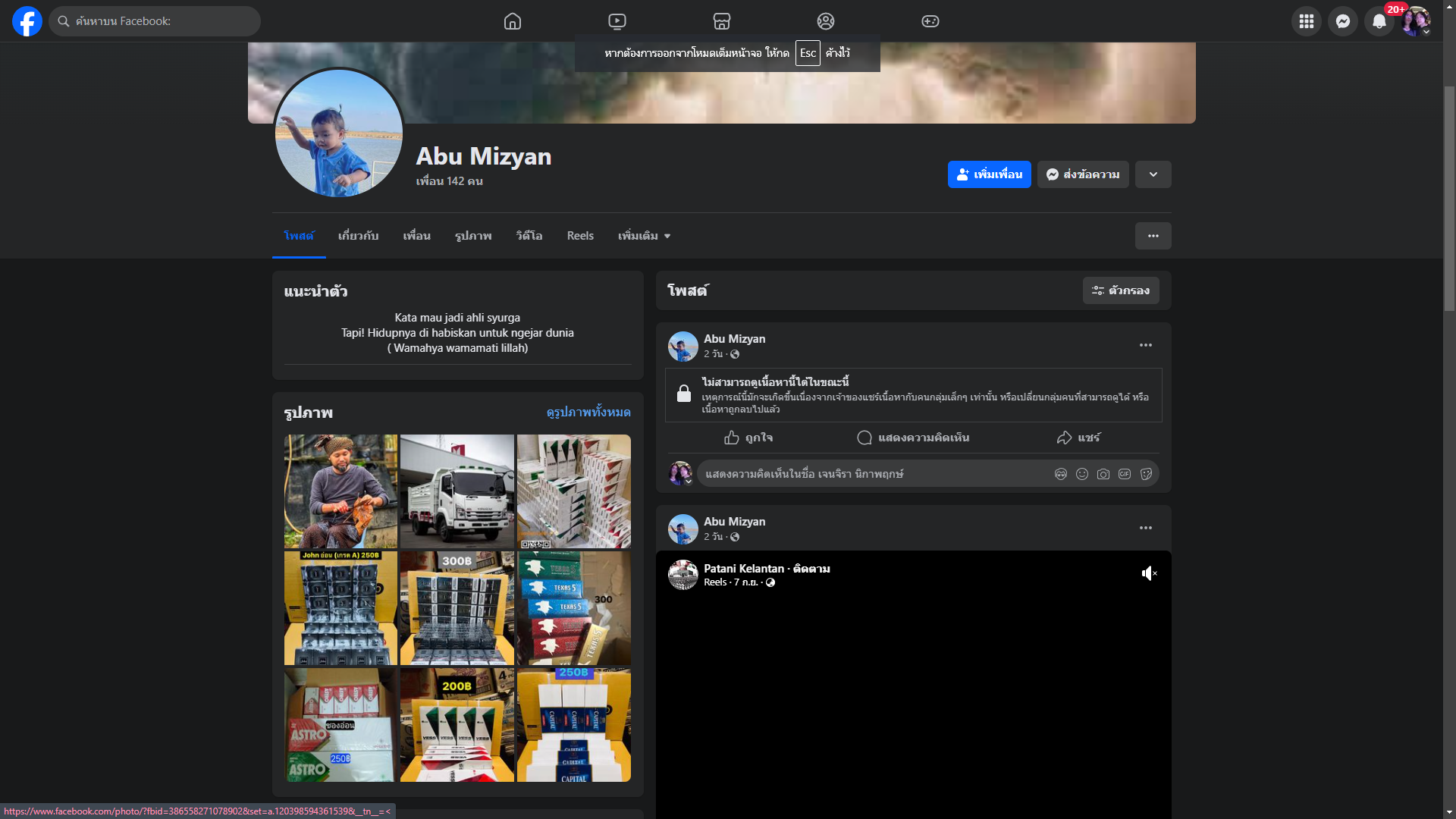Open the Gaming controller icon
1456x819 pixels.
[x=930, y=21]
